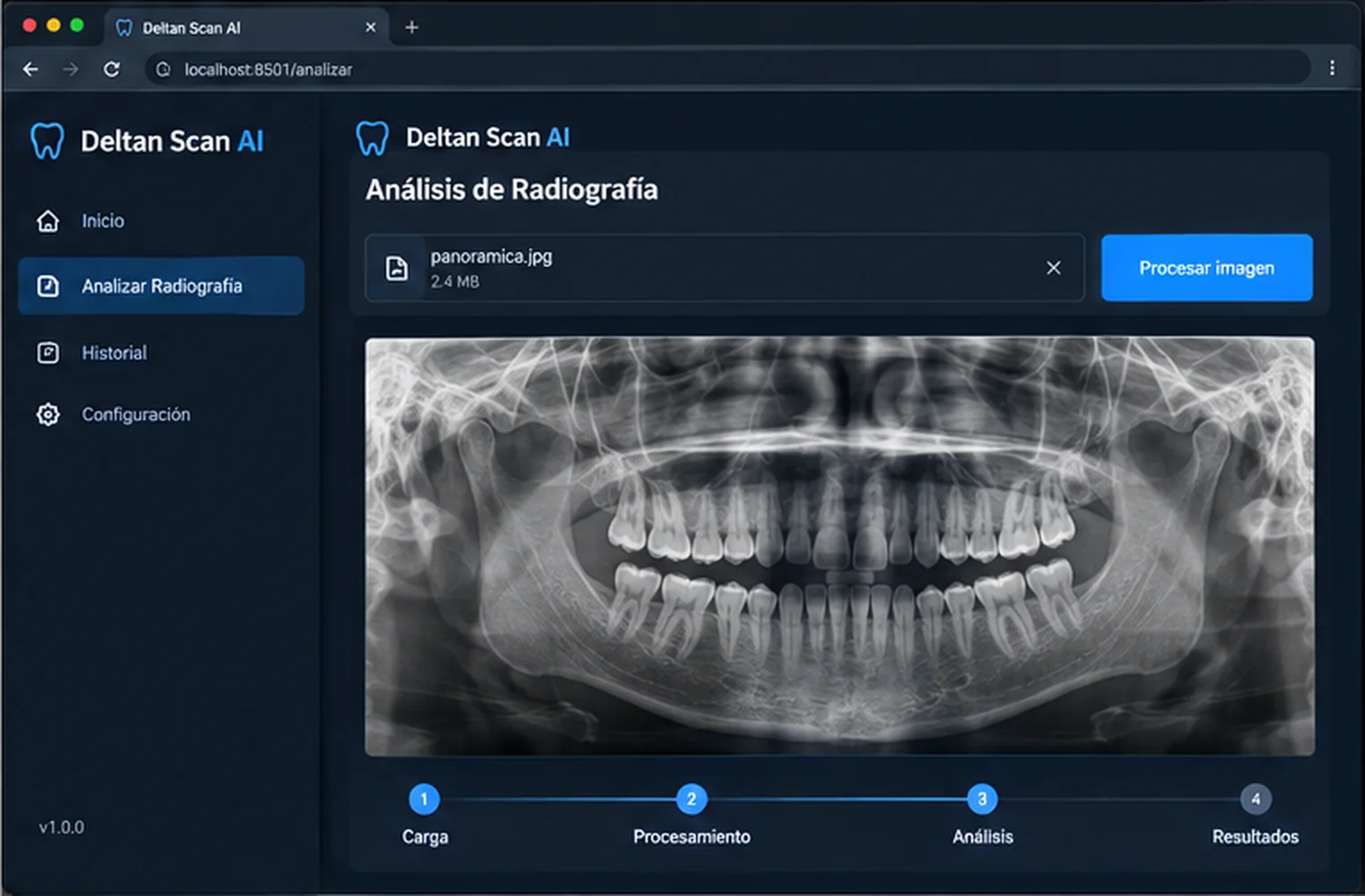
Task: Click step 2 Procesamiento circle
Action: coord(691,799)
